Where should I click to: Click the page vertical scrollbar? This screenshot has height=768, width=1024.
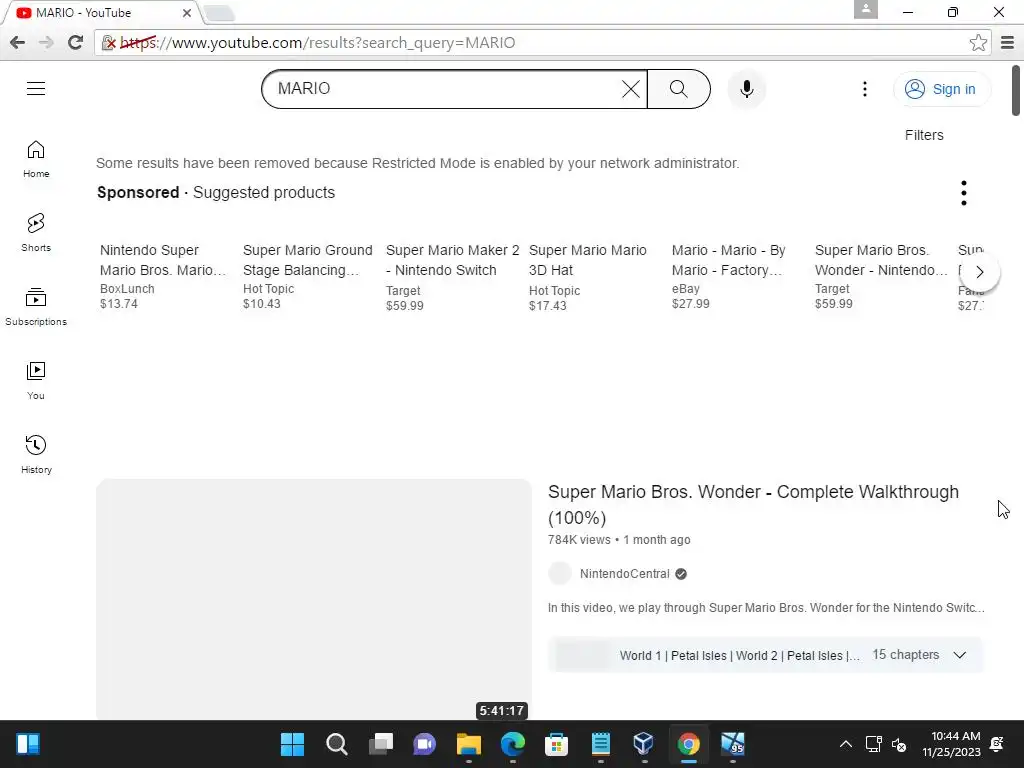pyautogui.click(x=1016, y=91)
